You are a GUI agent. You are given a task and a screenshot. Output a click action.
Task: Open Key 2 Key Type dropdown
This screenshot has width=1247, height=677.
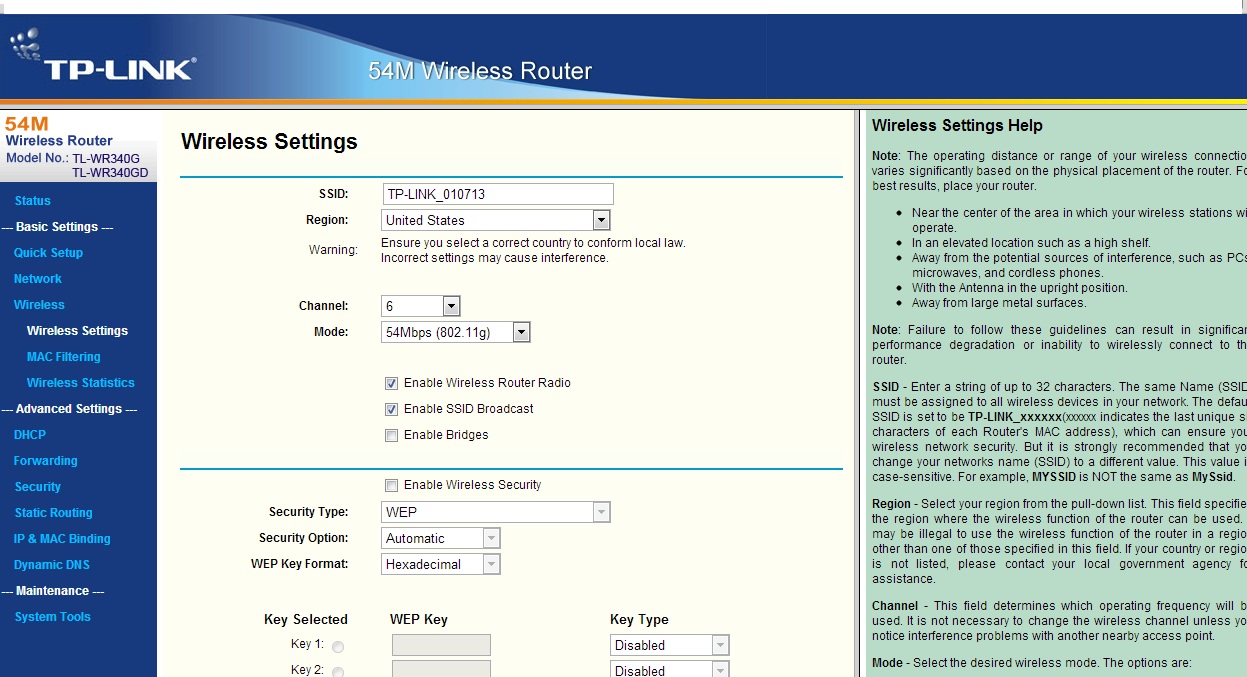point(670,669)
